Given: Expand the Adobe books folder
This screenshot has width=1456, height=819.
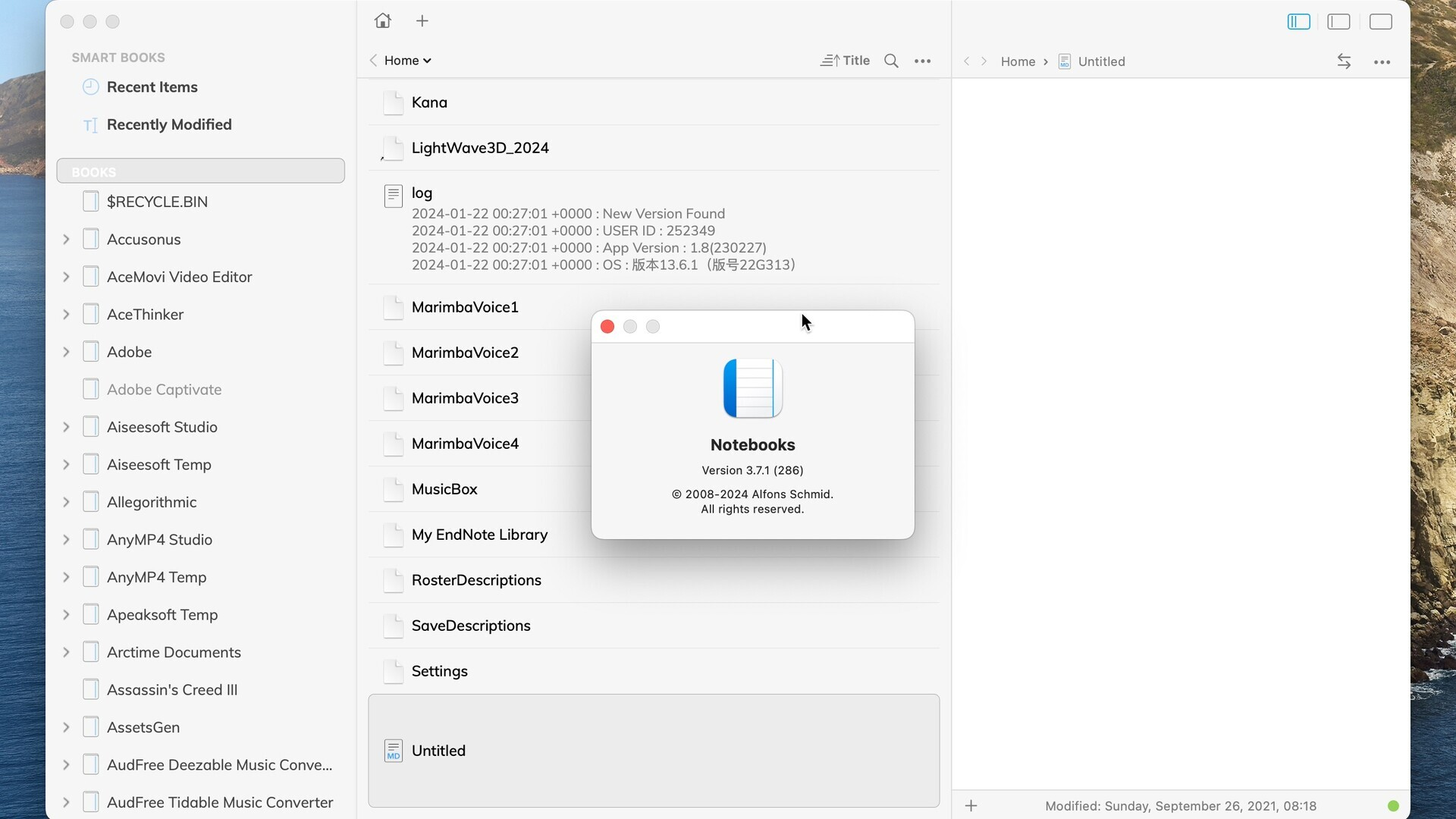Looking at the screenshot, I should pyautogui.click(x=67, y=352).
